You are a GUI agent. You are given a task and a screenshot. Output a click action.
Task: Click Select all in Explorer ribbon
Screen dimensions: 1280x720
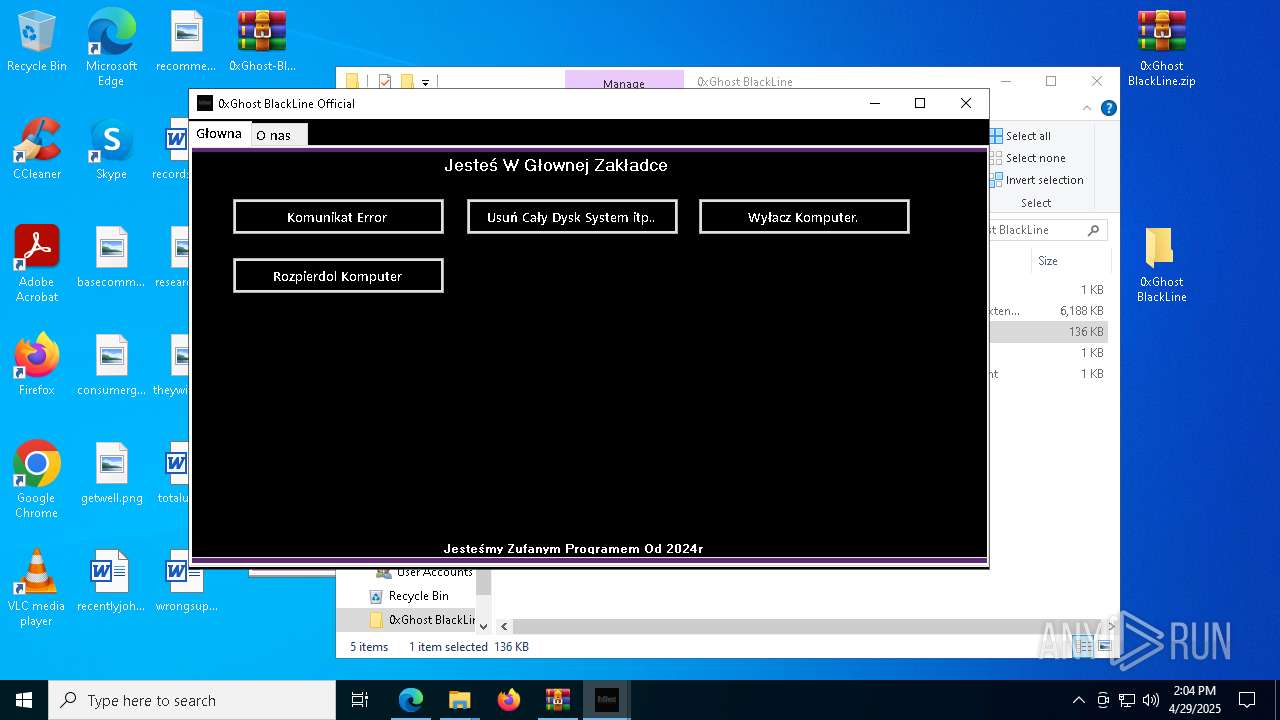click(x=1020, y=136)
